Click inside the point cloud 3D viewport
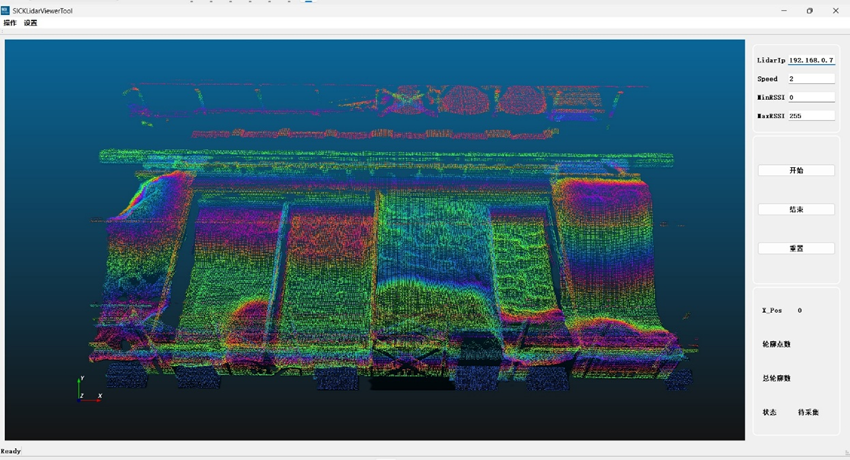Screen dimensions: 850x460 pos(375,239)
